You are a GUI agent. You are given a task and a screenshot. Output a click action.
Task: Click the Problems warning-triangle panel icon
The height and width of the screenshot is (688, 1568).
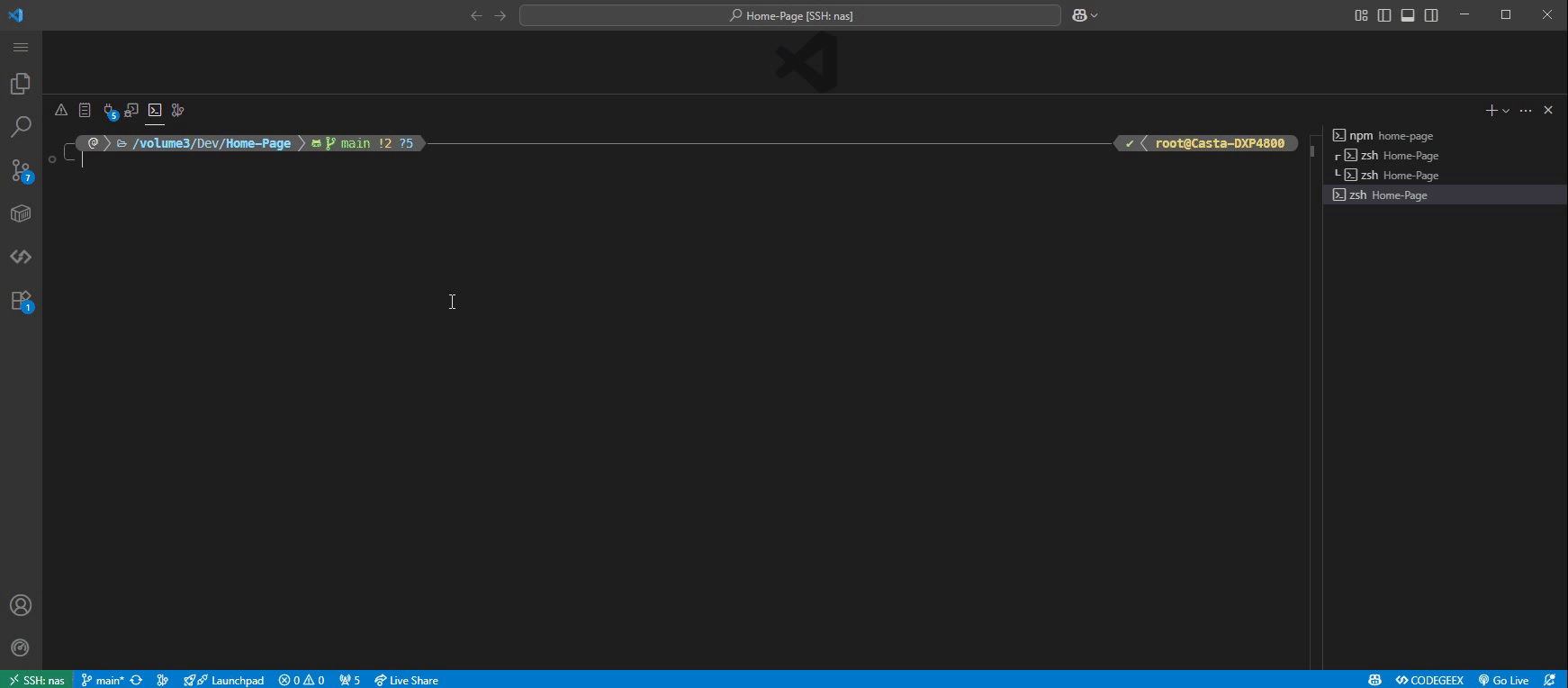click(61, 110)
